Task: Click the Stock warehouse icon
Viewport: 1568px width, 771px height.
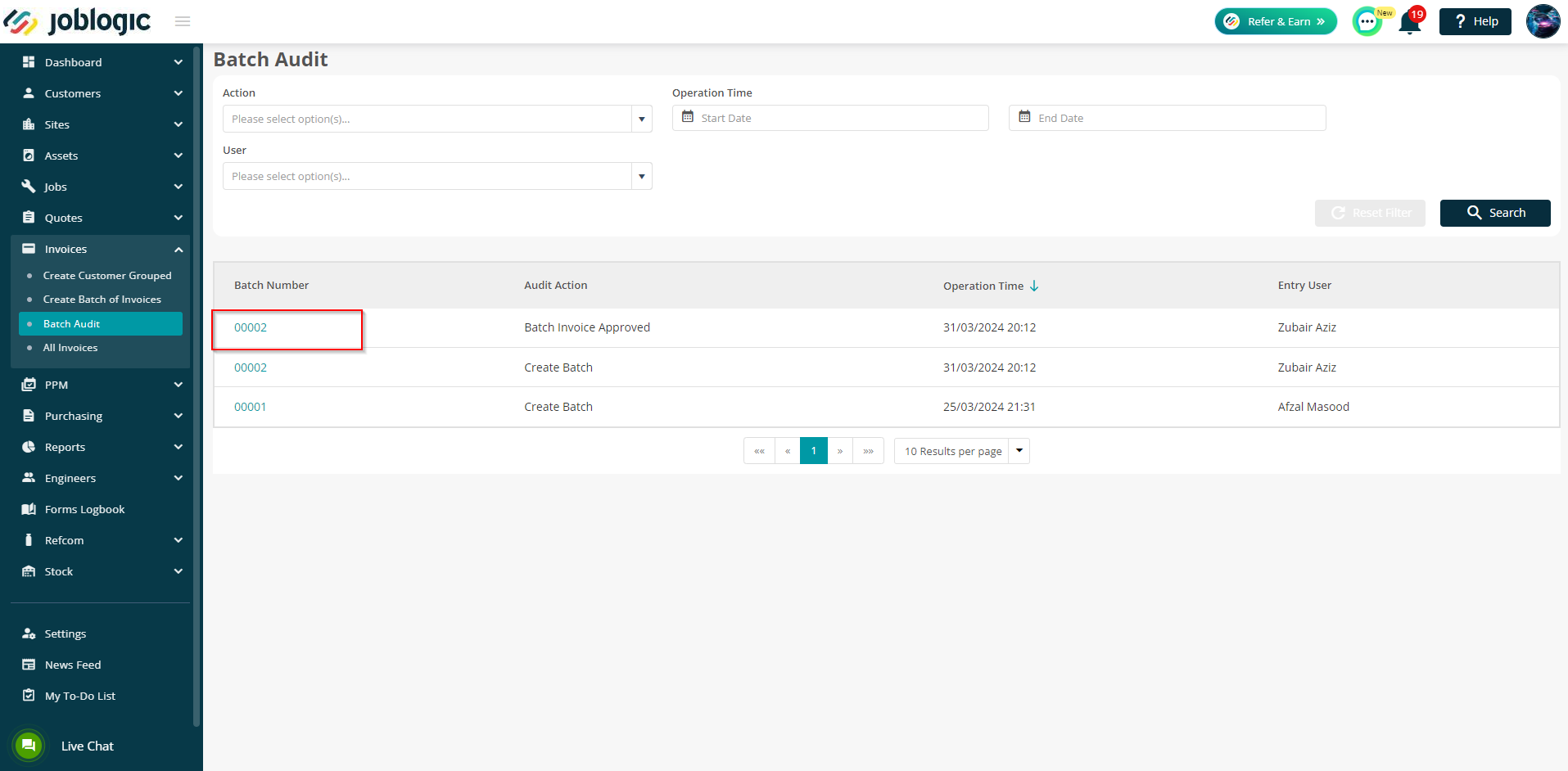Action: (x=29, y=571)
